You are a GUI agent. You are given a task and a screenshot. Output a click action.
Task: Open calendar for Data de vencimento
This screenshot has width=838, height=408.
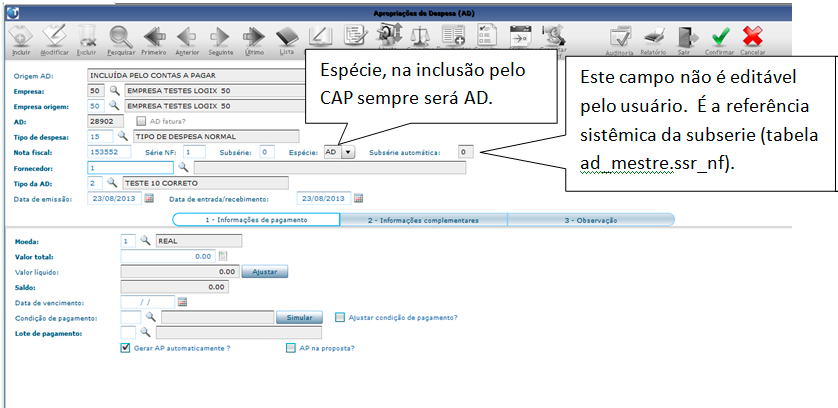pyautogui.click(x=183, y=302)
